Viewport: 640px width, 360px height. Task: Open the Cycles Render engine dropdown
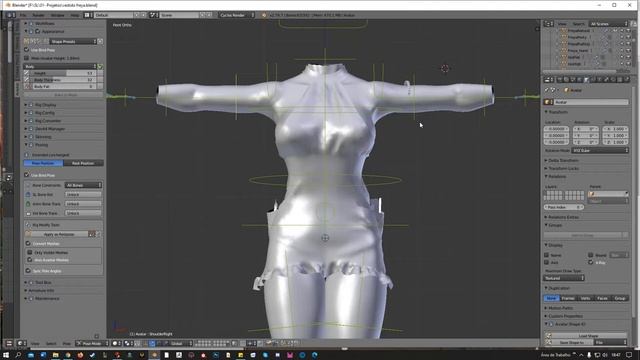[x=237, y=15]
